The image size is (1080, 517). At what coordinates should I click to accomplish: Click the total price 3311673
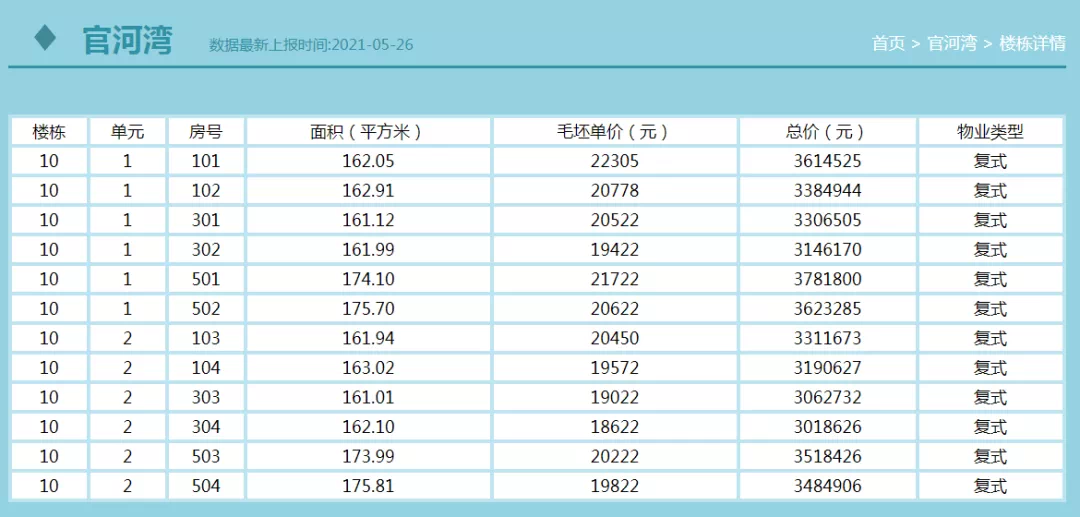pos(827,338)
